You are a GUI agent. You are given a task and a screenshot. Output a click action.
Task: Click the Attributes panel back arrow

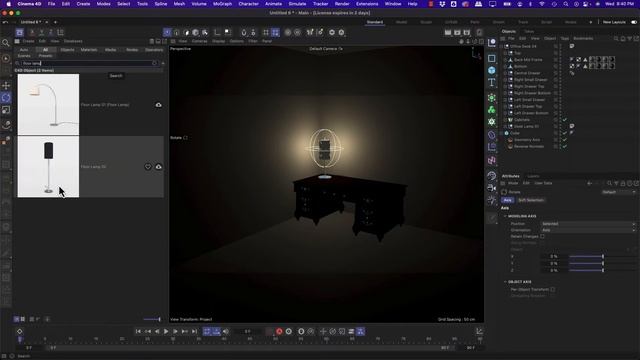pyautogui.click(x=589, y=183)
